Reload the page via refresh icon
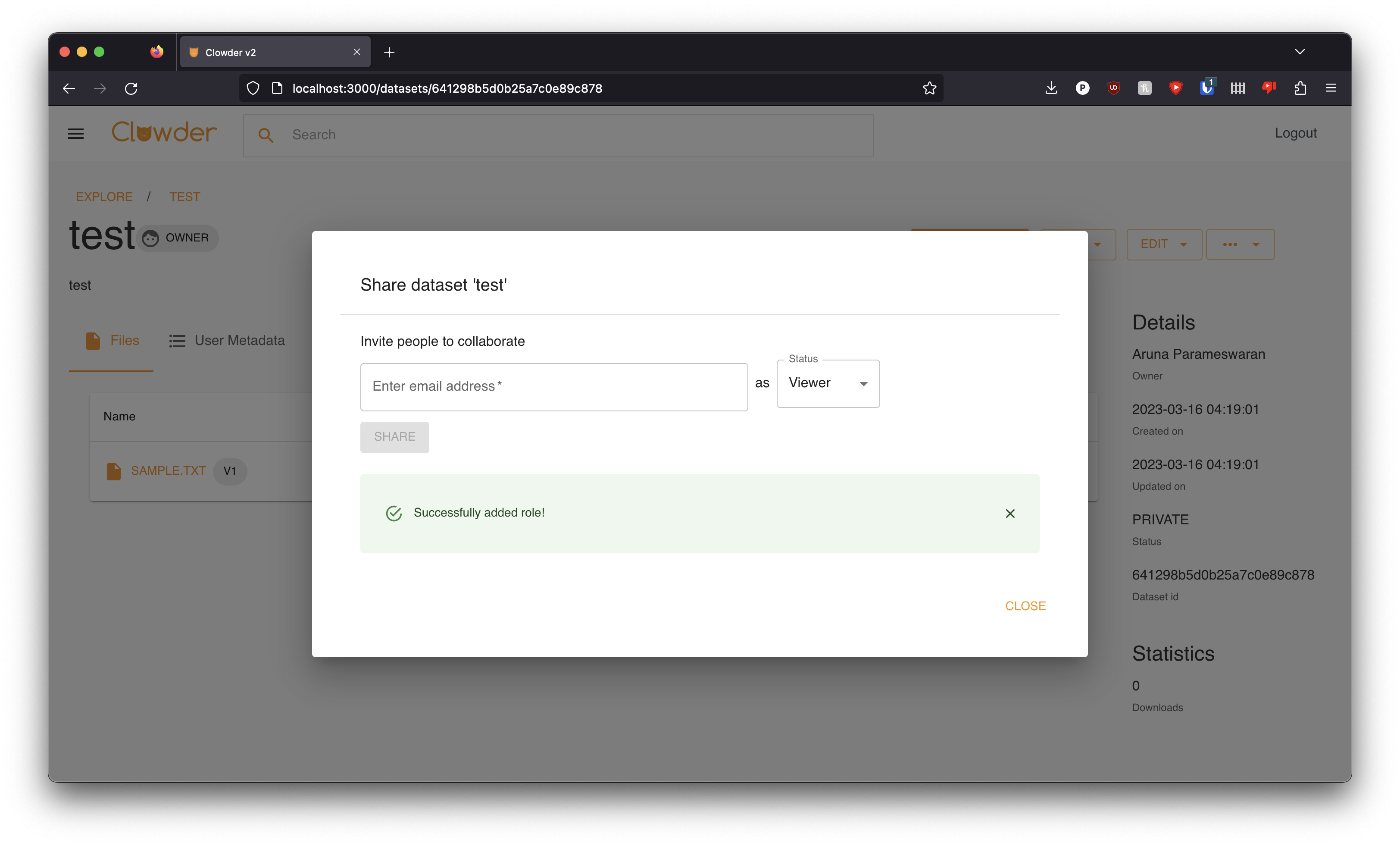The image size is (1400, 846). (131, 88)
